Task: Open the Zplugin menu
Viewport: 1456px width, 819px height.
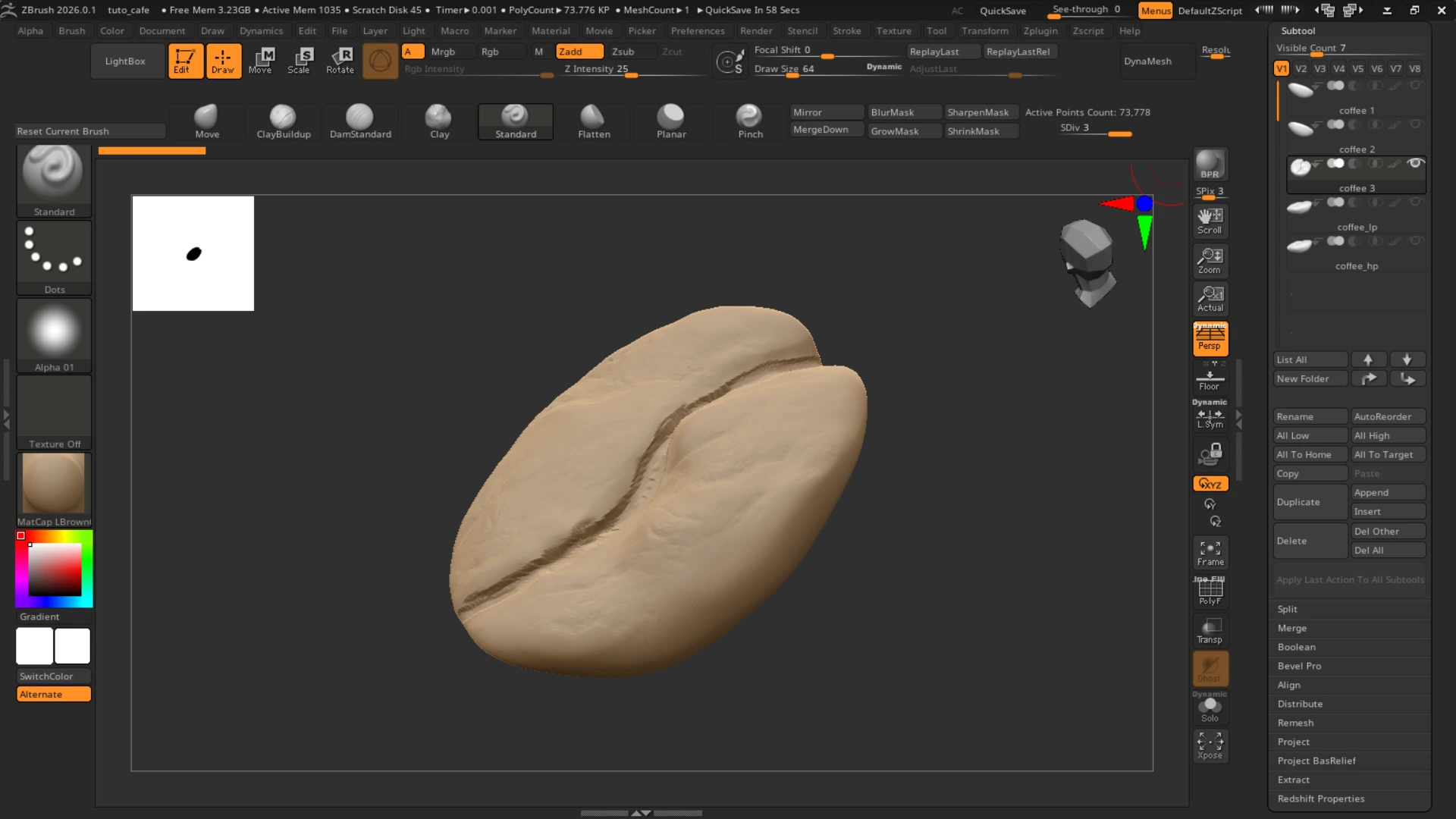Action: pos(1040,30)
